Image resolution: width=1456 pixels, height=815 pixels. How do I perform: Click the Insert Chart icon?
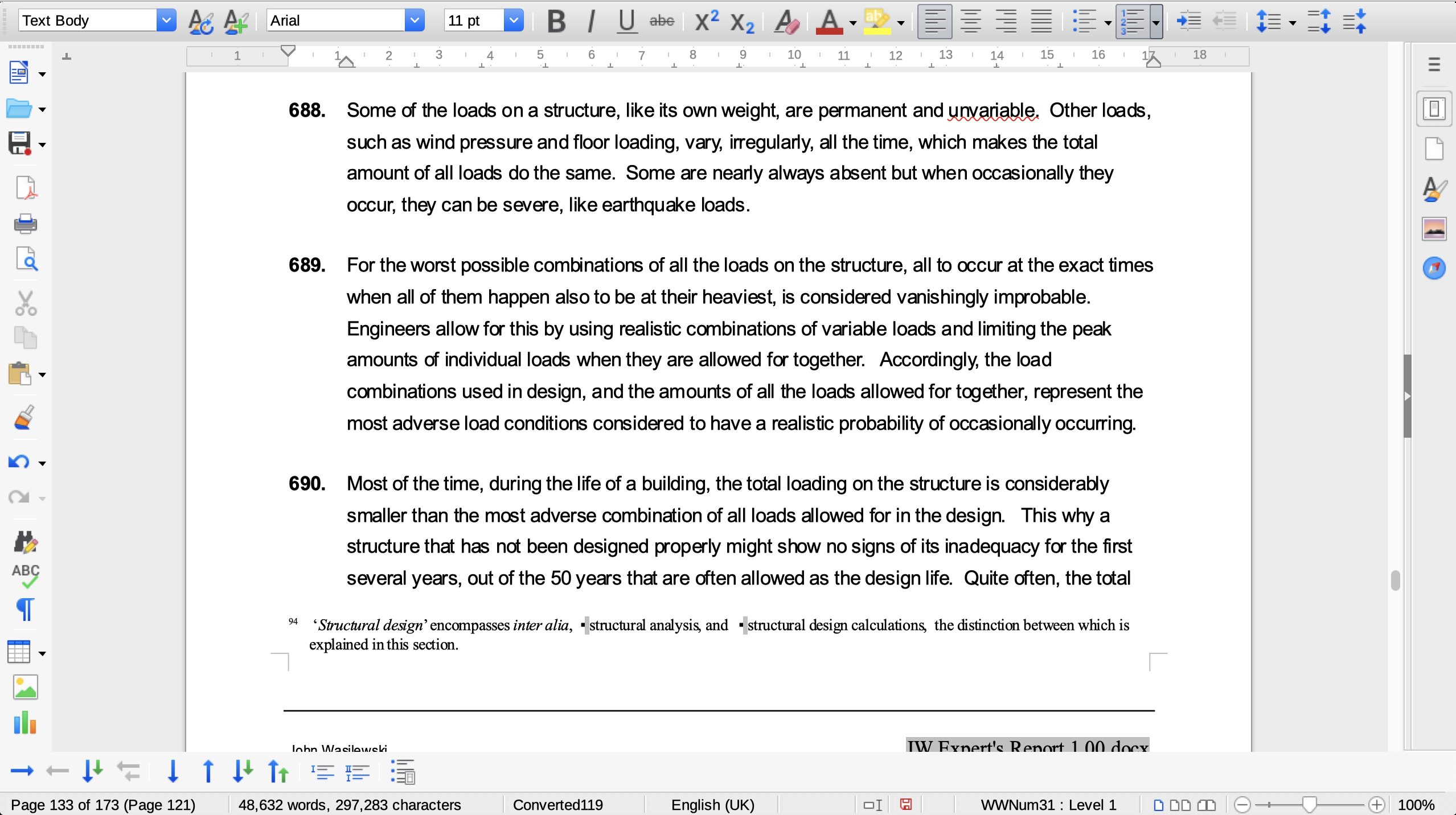[25, 723]
